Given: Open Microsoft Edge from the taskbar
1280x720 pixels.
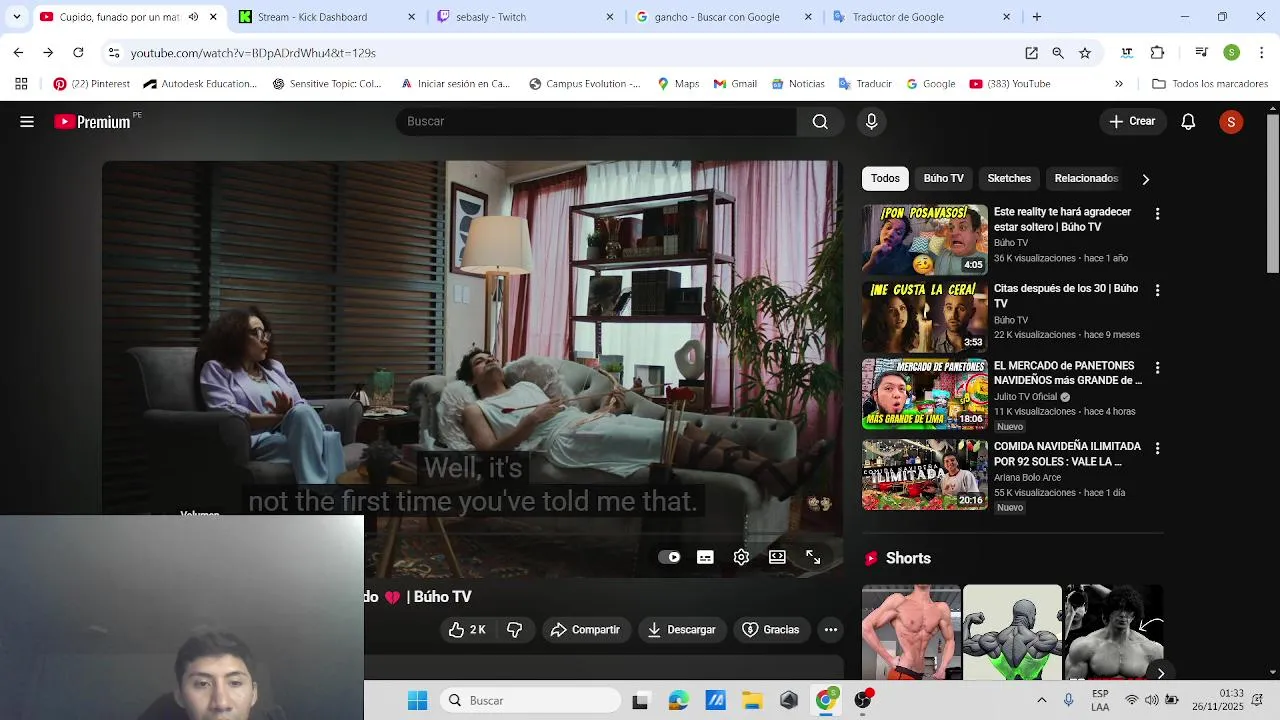Looking at the screenshot, I should coord(678,701).
